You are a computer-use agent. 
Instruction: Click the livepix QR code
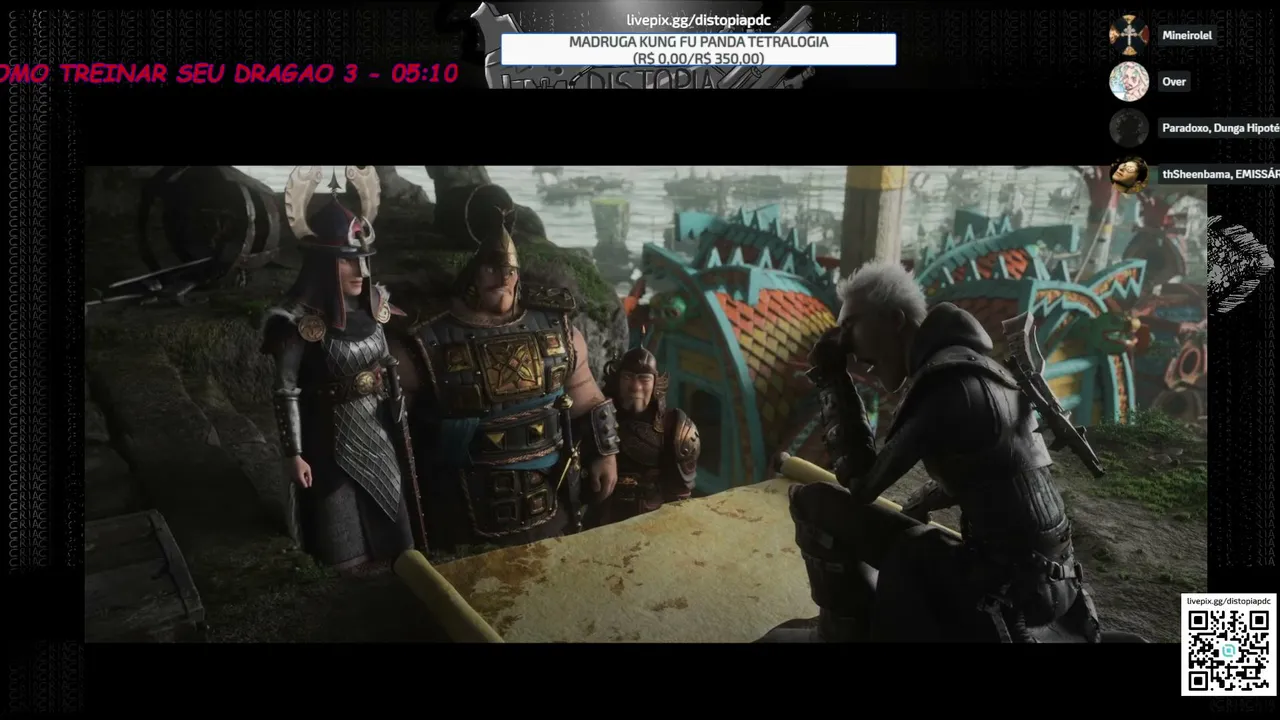1229,650
